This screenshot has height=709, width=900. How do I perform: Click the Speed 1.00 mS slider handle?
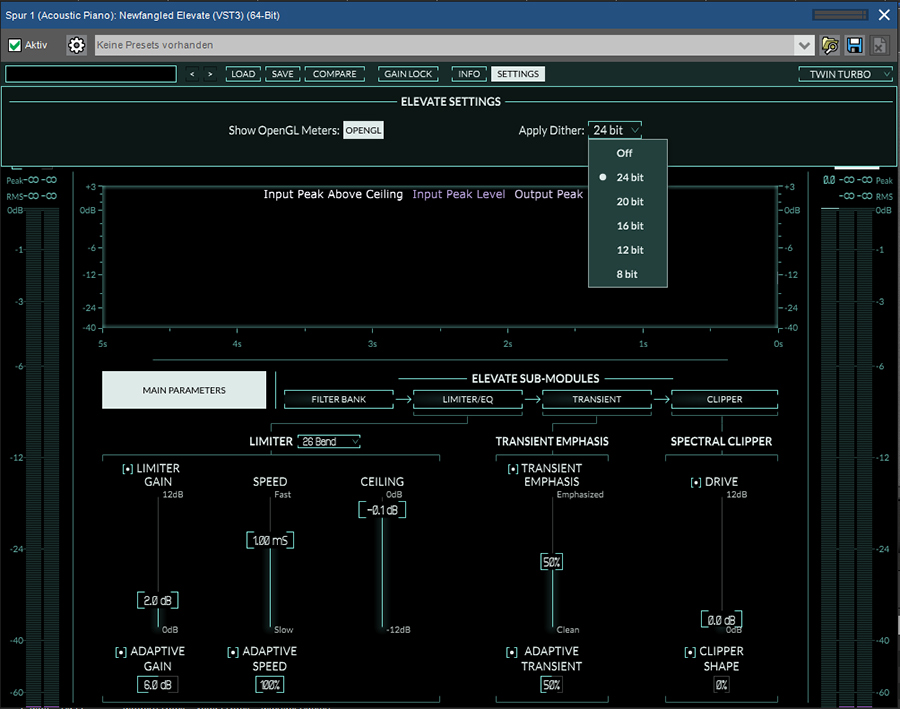tap(270, 540)
